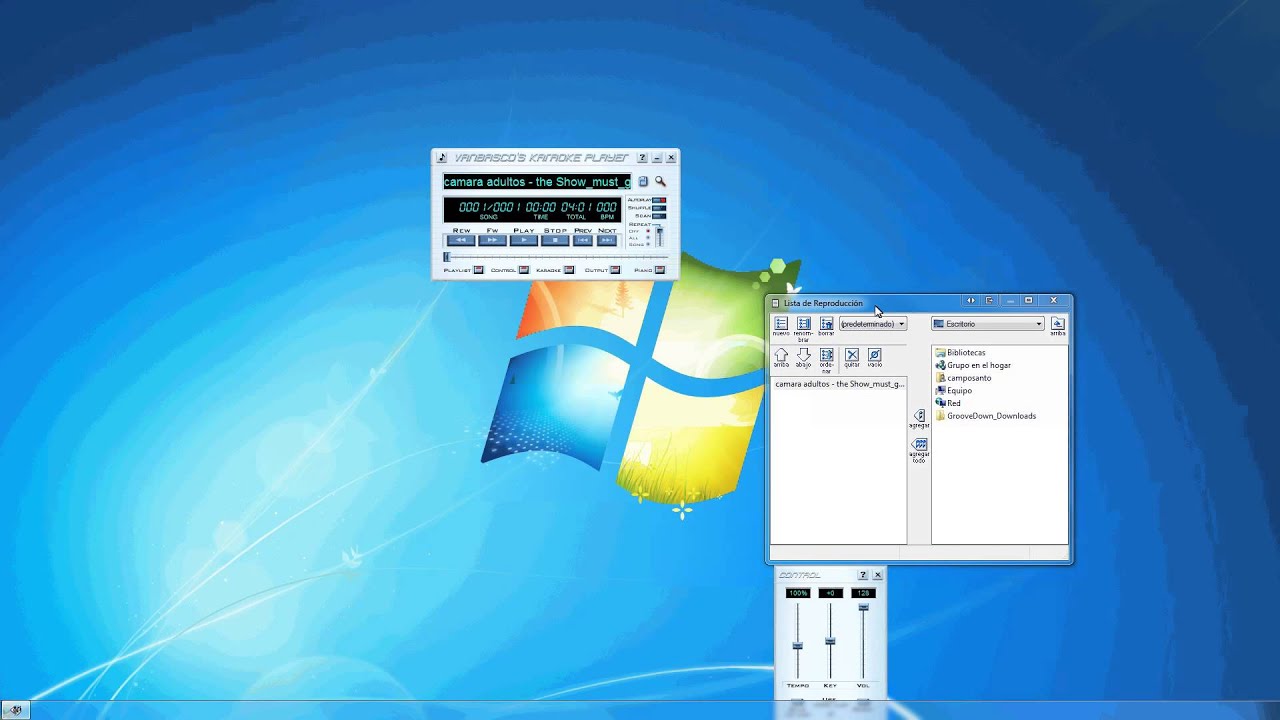
Task: Click the Key slider handle
Action: tap(830, 640)
